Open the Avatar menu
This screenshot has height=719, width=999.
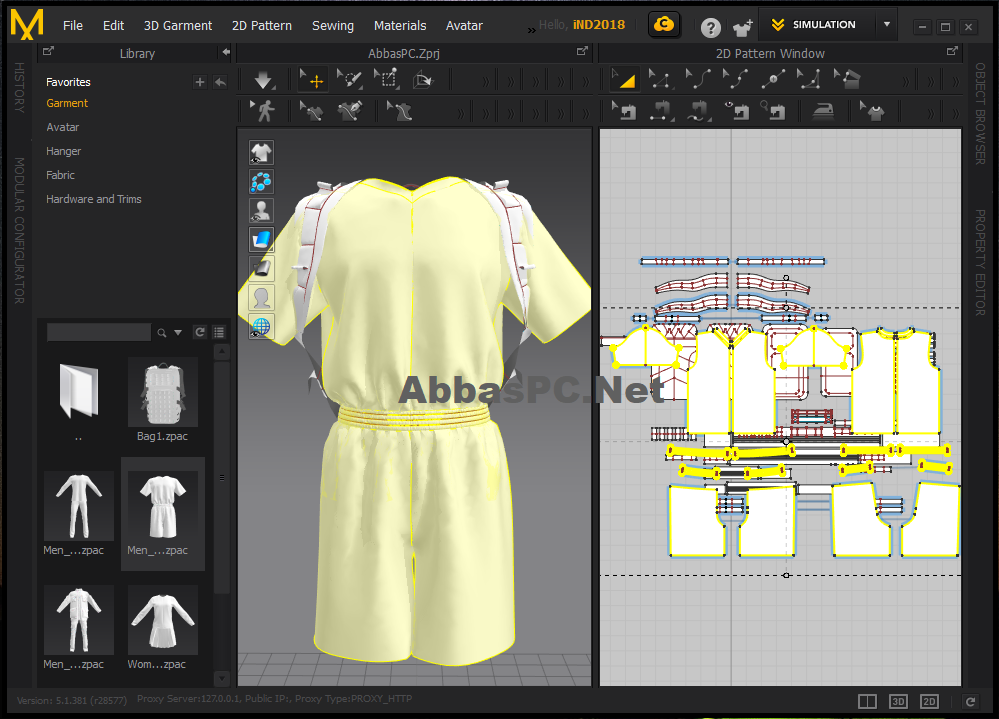tap(464, 25)
